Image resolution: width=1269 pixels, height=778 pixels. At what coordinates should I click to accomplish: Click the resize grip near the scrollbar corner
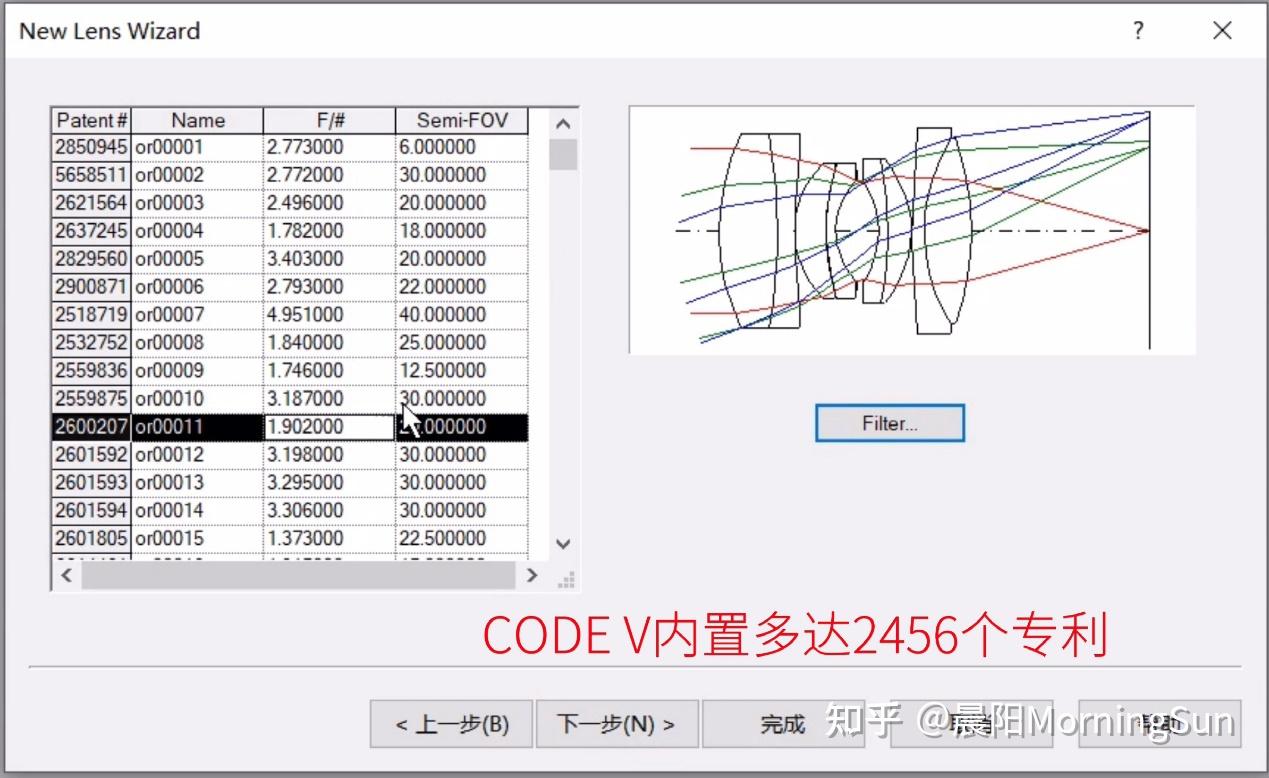566,578
